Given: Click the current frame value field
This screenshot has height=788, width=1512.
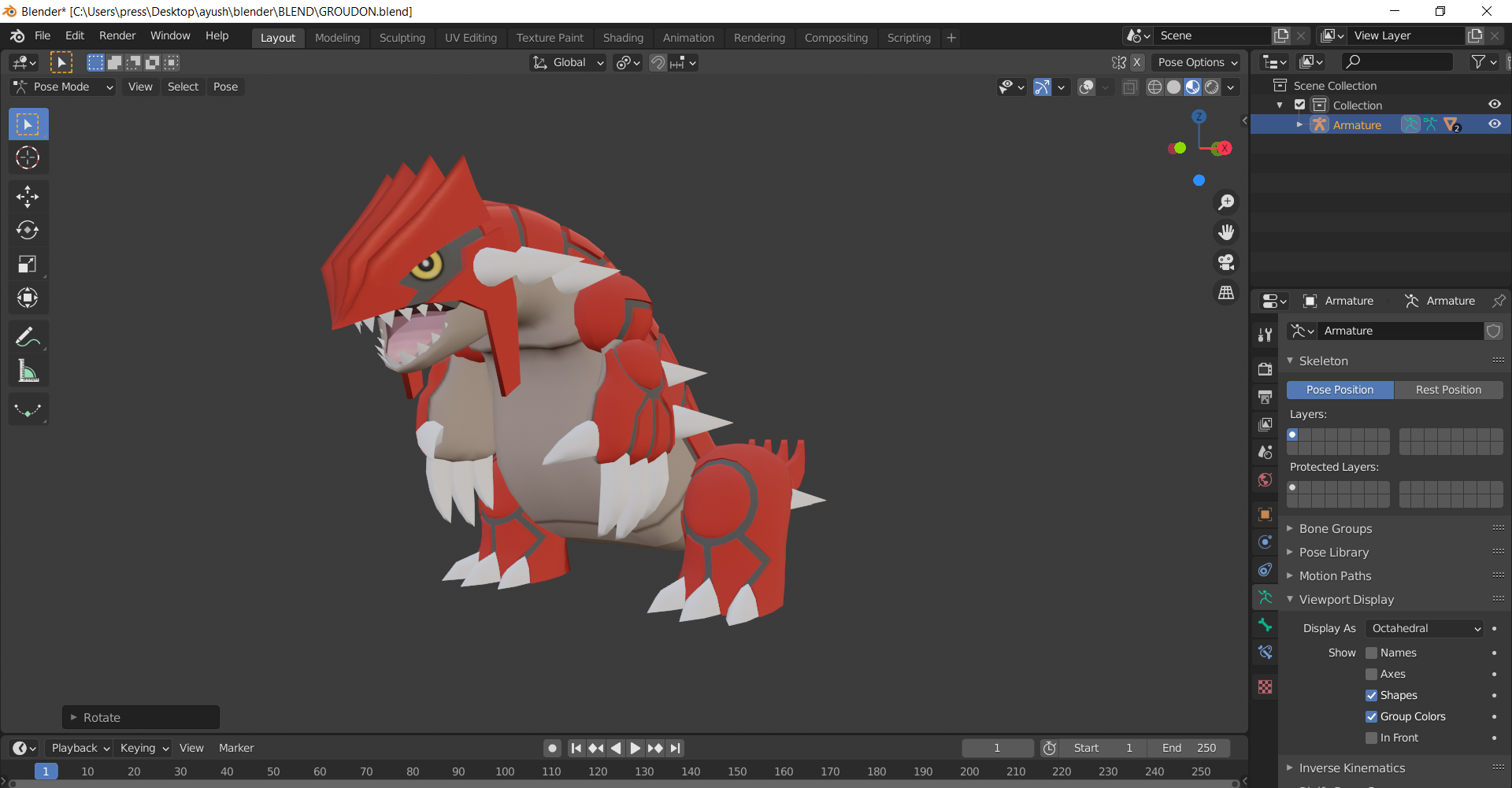Looking at the screenshot, I should [x=998, y=747].
